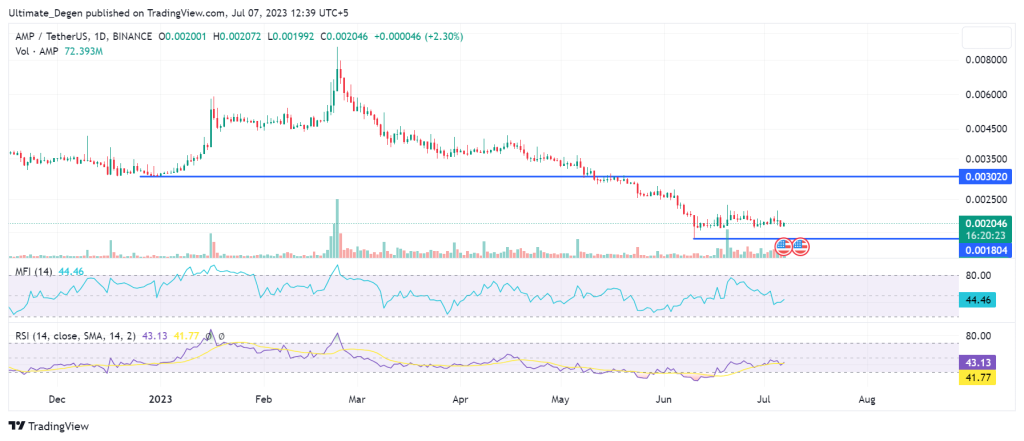This screenshot has width=1024, height=441.
Task: Click the MFI pane 80.00 level label
Action: (979, 275)
